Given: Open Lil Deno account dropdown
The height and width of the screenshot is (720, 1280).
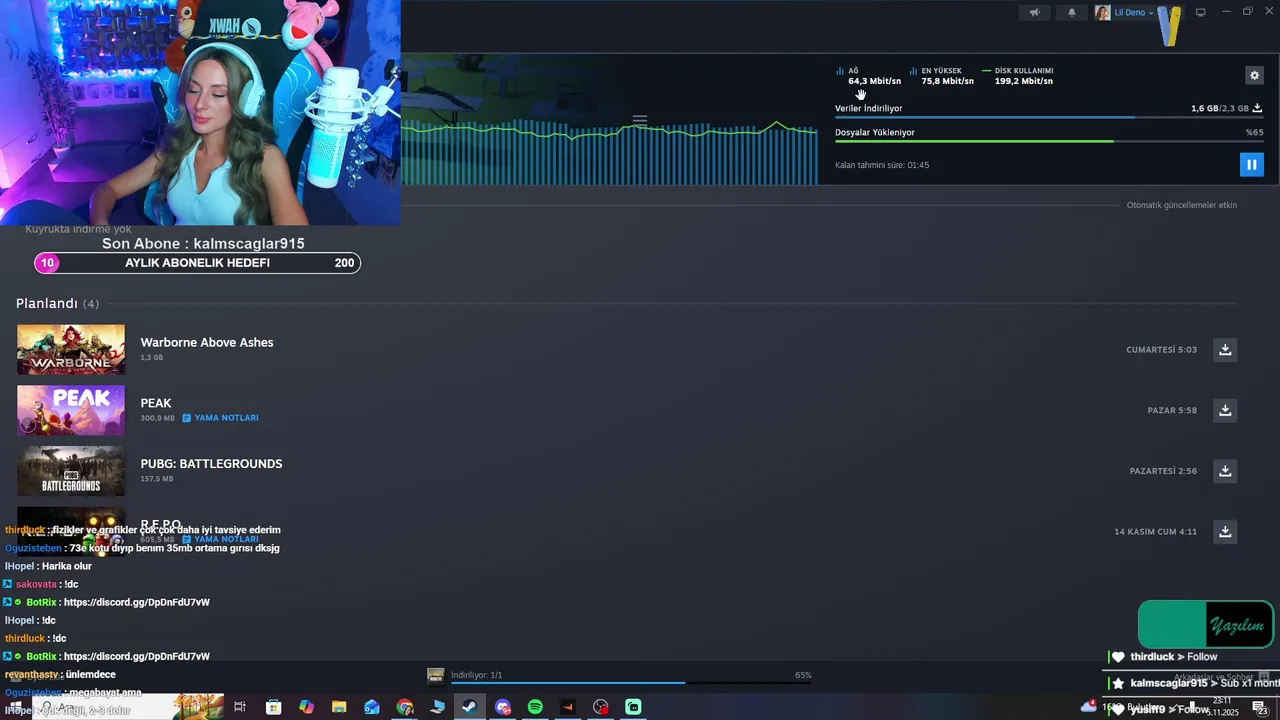Looking at the screenshot, I should click(1134, 13).
